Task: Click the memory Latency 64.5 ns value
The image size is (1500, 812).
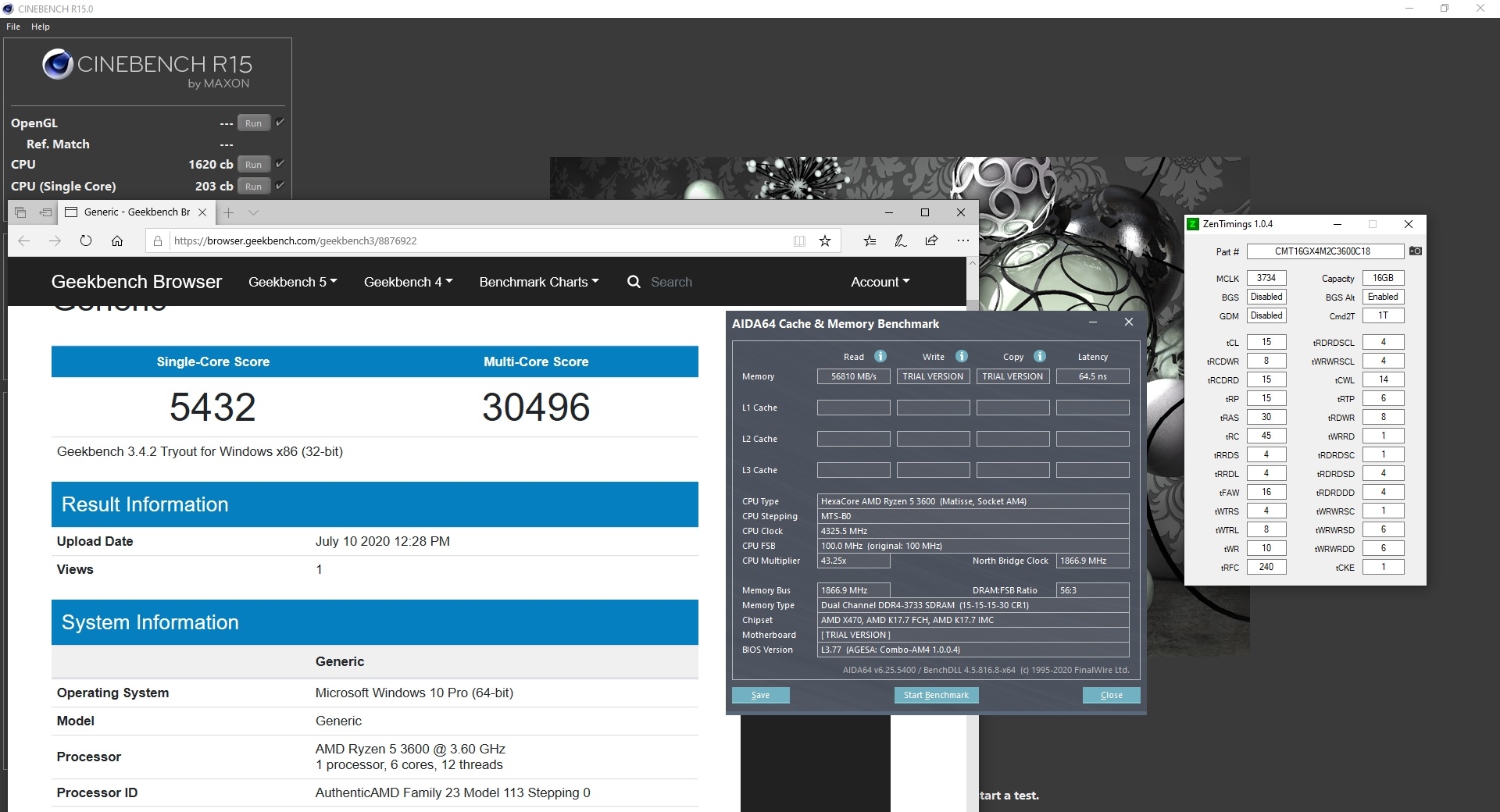Action: pos(1093,376)
